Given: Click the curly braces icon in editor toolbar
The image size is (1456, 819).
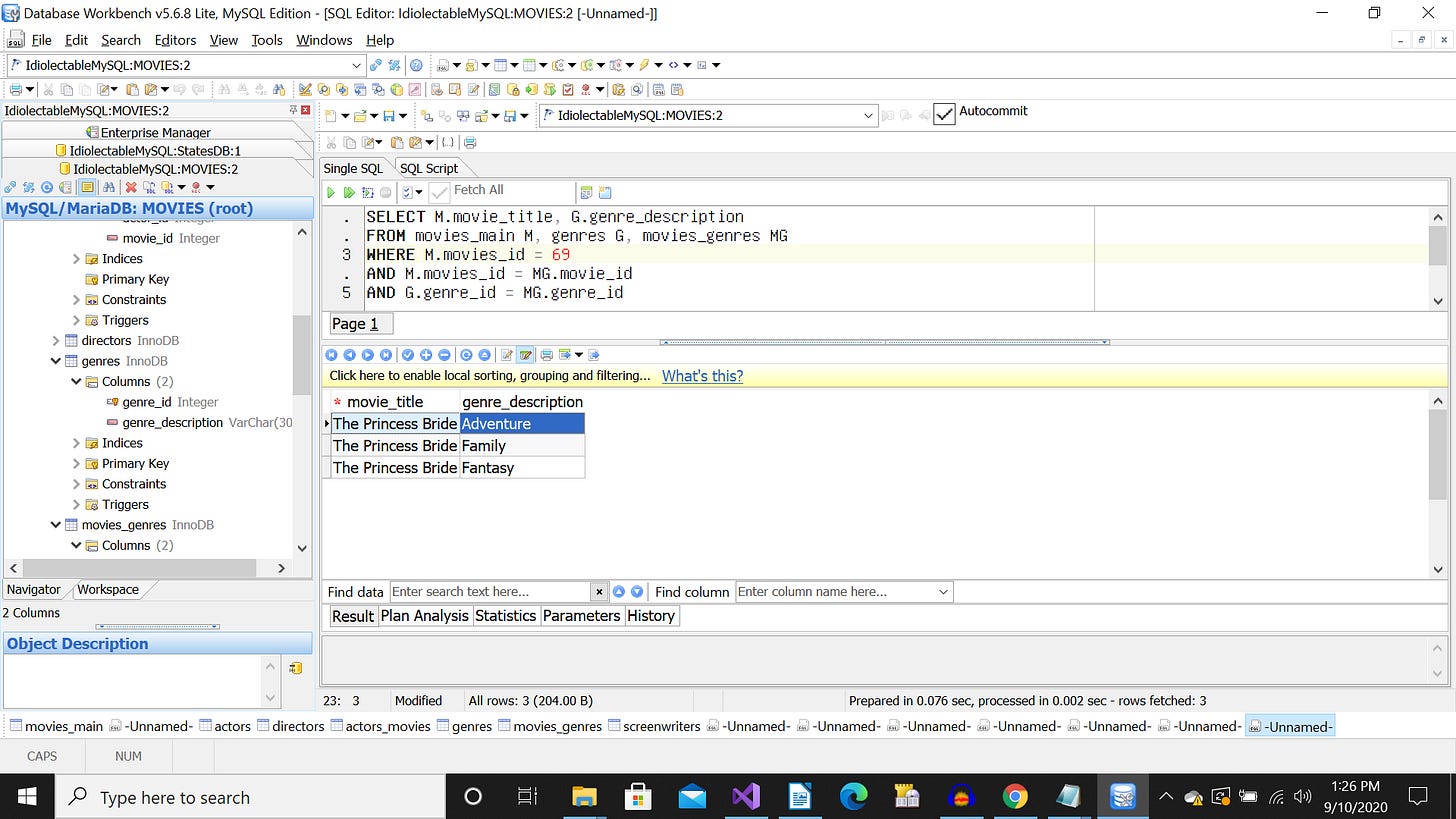Looking at the screenshot, I should click(447, 143).
